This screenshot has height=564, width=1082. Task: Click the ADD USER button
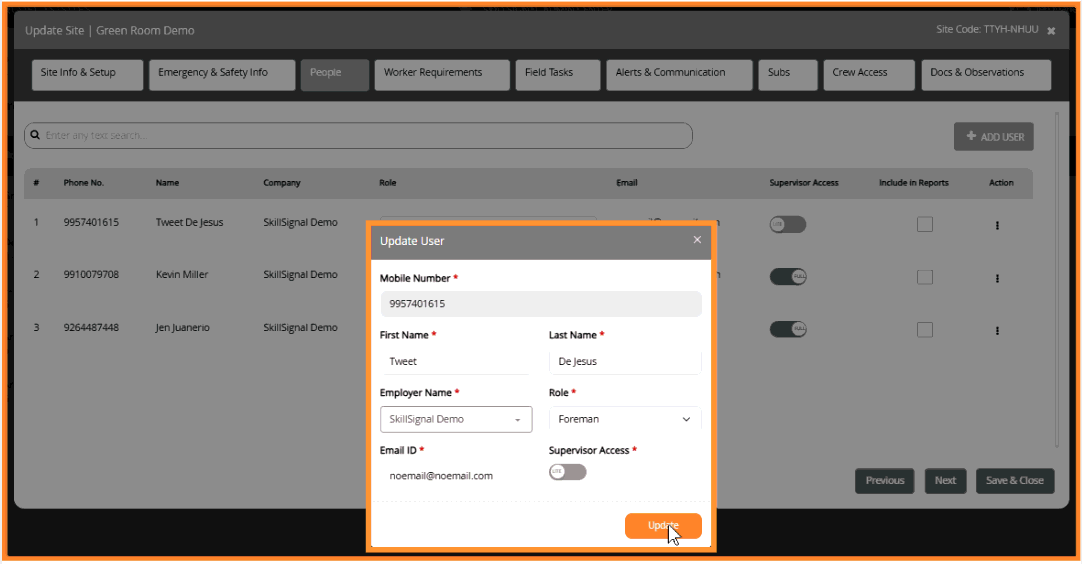pos(994,137)
